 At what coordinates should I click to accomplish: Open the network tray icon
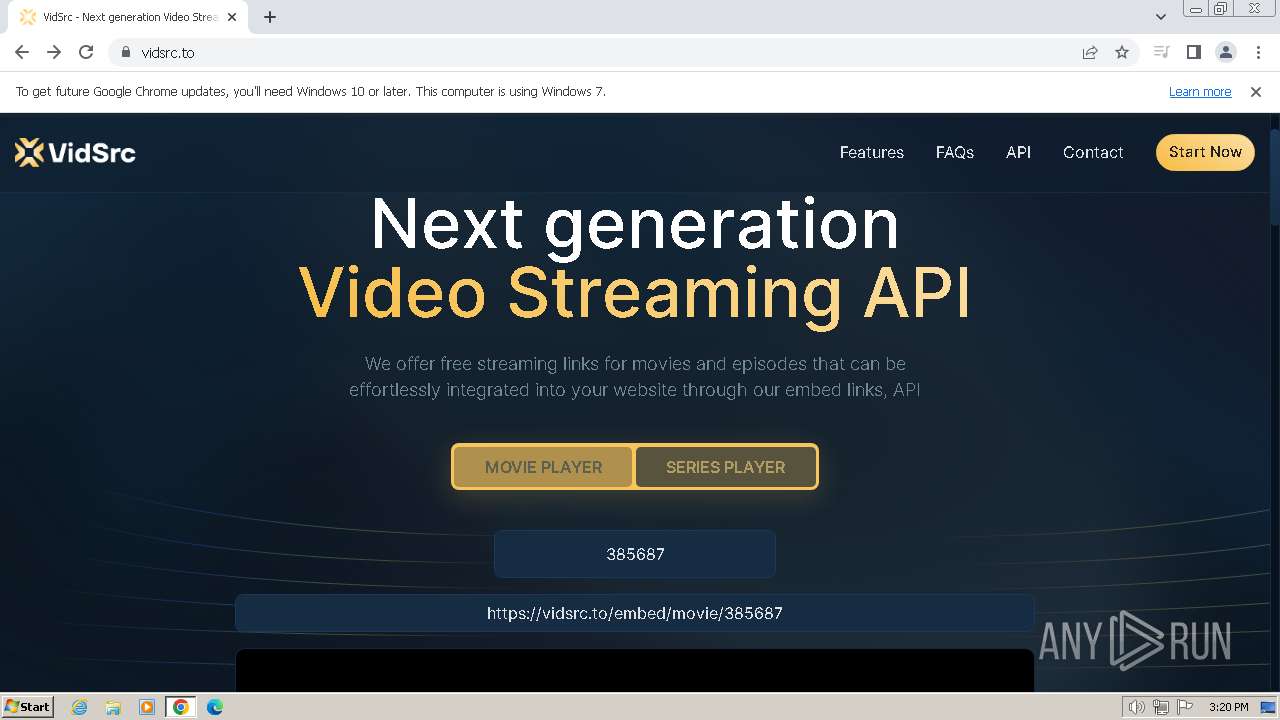coord(1161,707)
